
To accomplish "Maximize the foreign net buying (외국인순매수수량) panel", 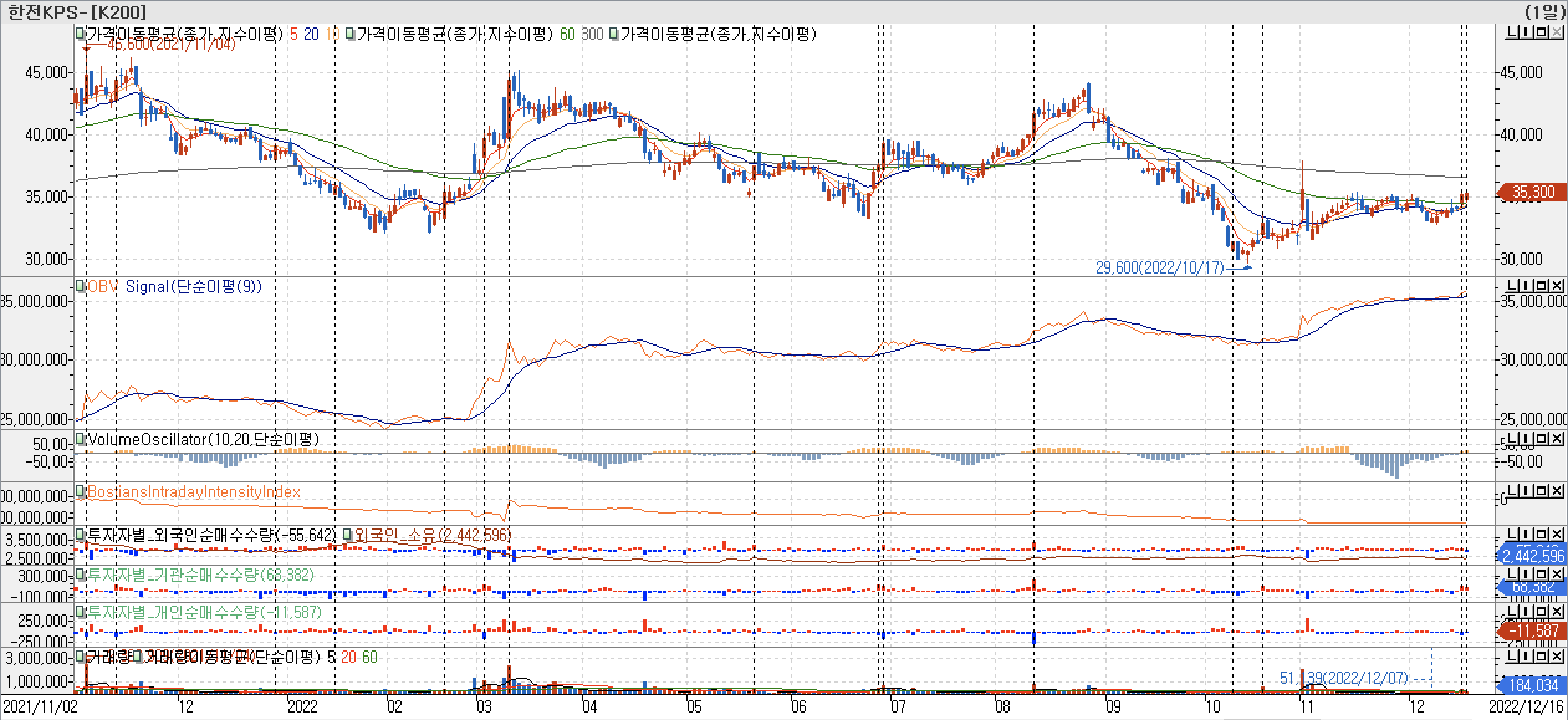I will point(1541,534).
